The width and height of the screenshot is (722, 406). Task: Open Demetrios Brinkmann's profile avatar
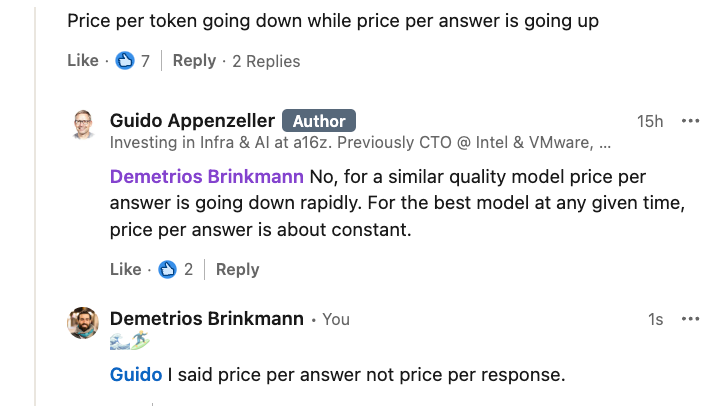[x=84, y=322]
